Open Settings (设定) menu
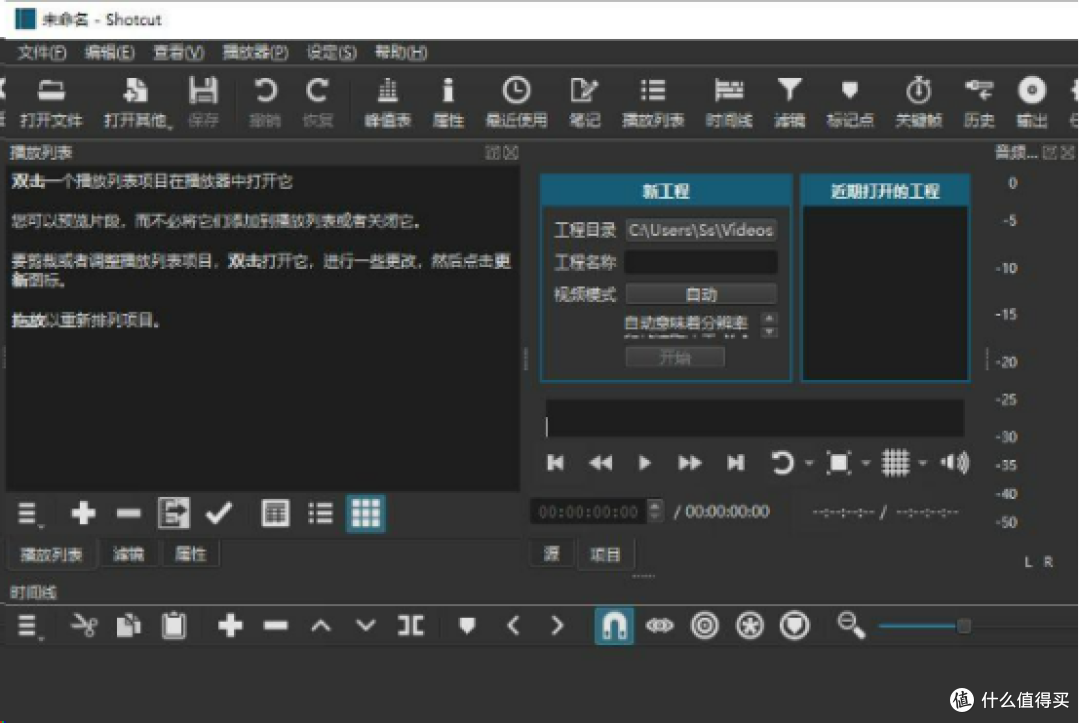This screenshot has height=723, width=1080. [x=331, y=52]
